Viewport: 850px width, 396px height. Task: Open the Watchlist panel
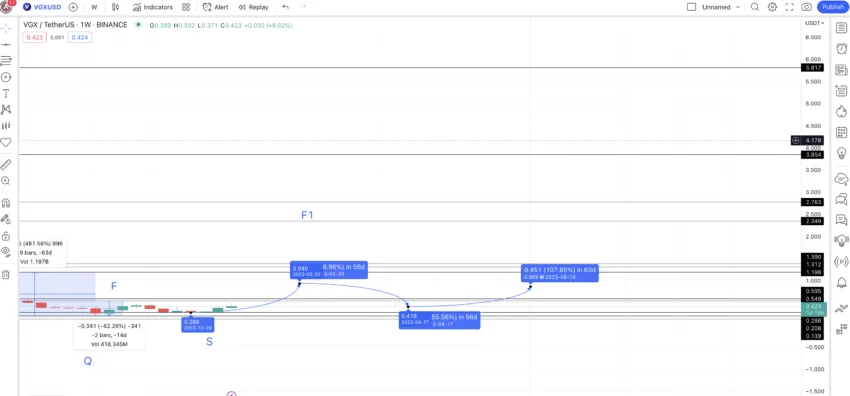click(841, 28)
